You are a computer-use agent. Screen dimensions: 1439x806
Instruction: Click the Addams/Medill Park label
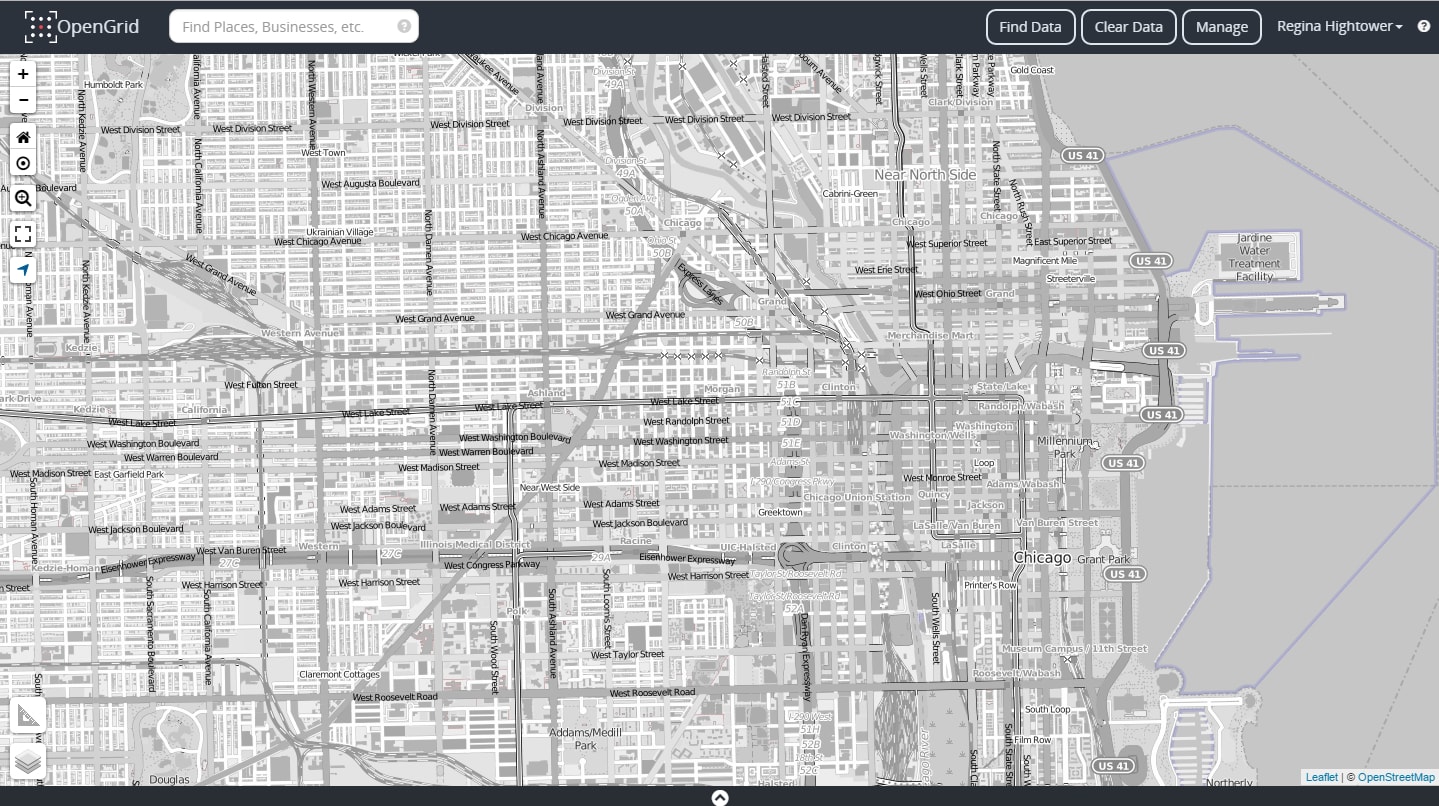[585, 739]
